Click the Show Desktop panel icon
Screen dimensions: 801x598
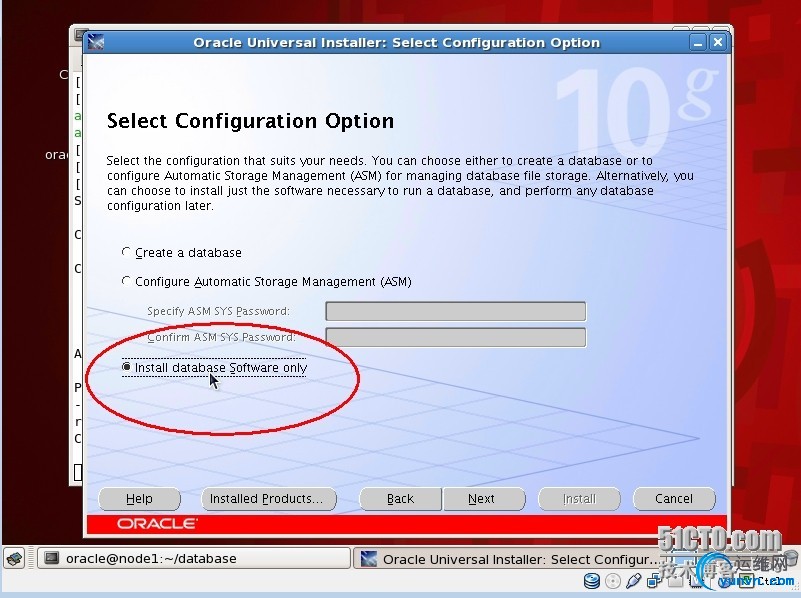15,558
